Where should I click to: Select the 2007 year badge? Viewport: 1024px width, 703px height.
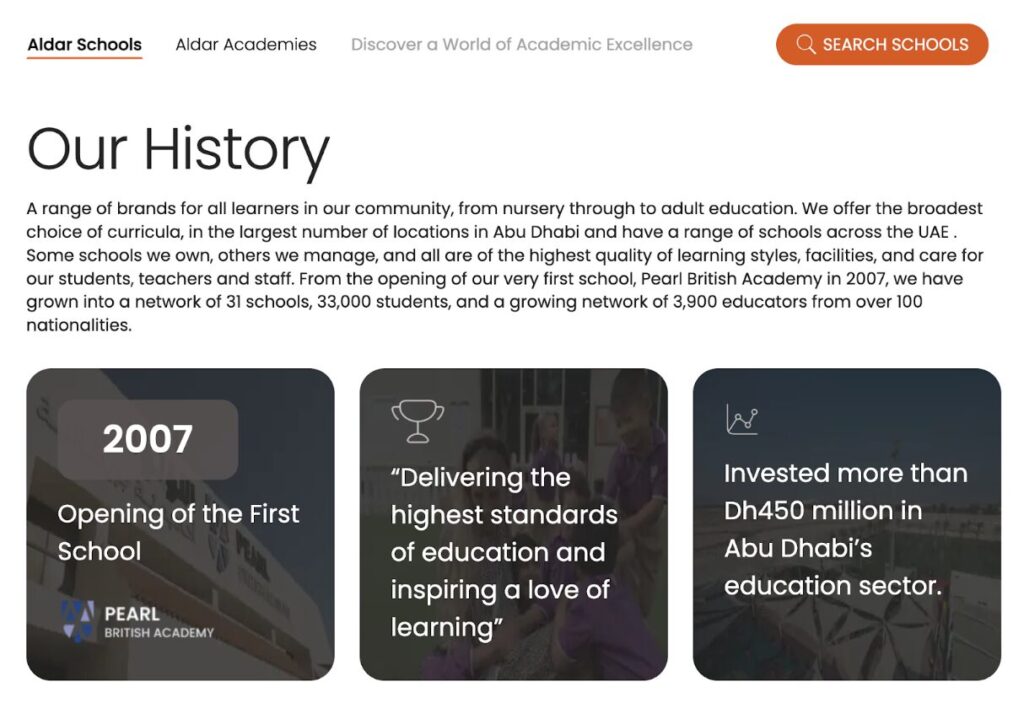tap(148, 439)
